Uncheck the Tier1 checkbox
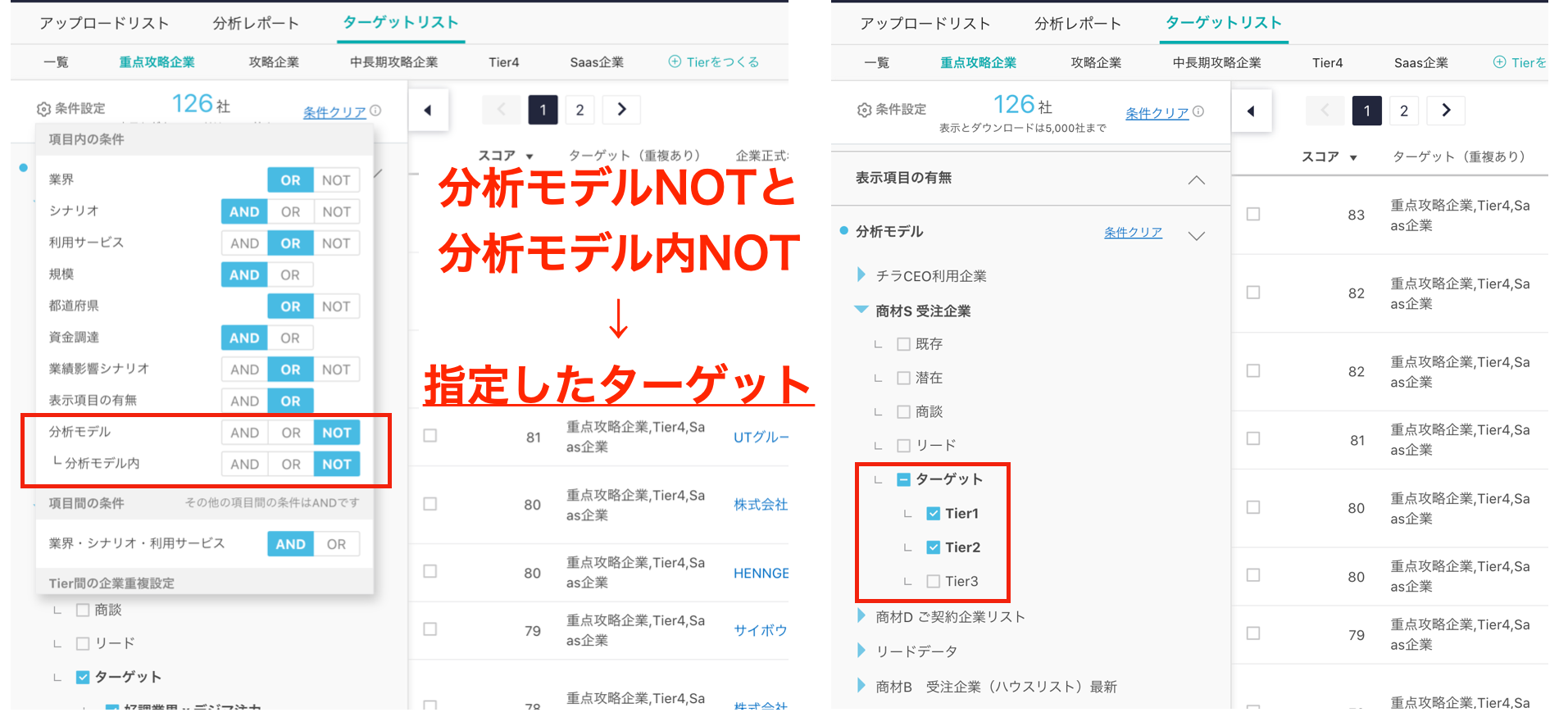The width and height of the screenshot is (1568, 726). coord(933,514)
